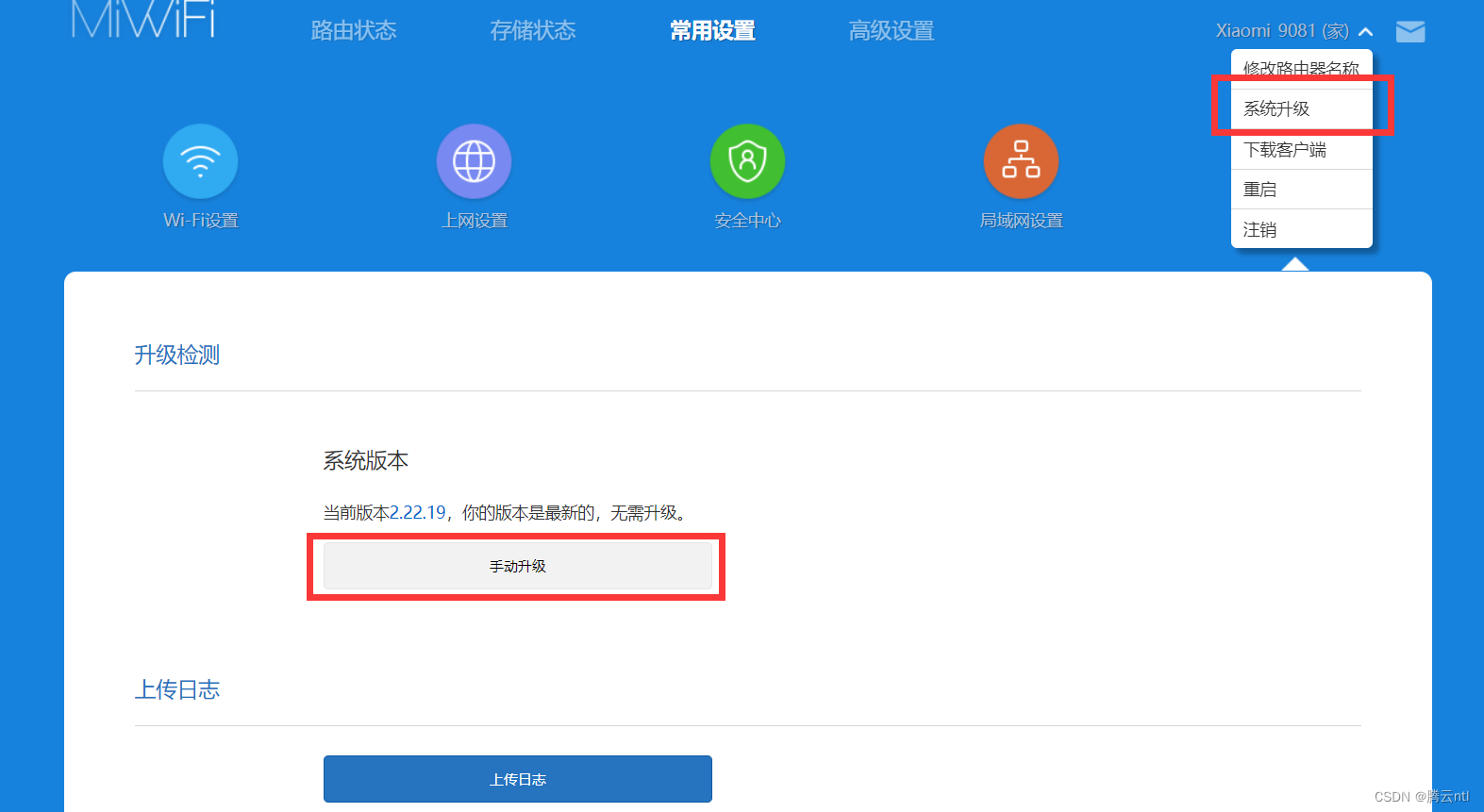Image resolution: width=1484 pixels, height=812 pixels.
Task: Click the 手动升级 button
Action: [x=518, y=566]
